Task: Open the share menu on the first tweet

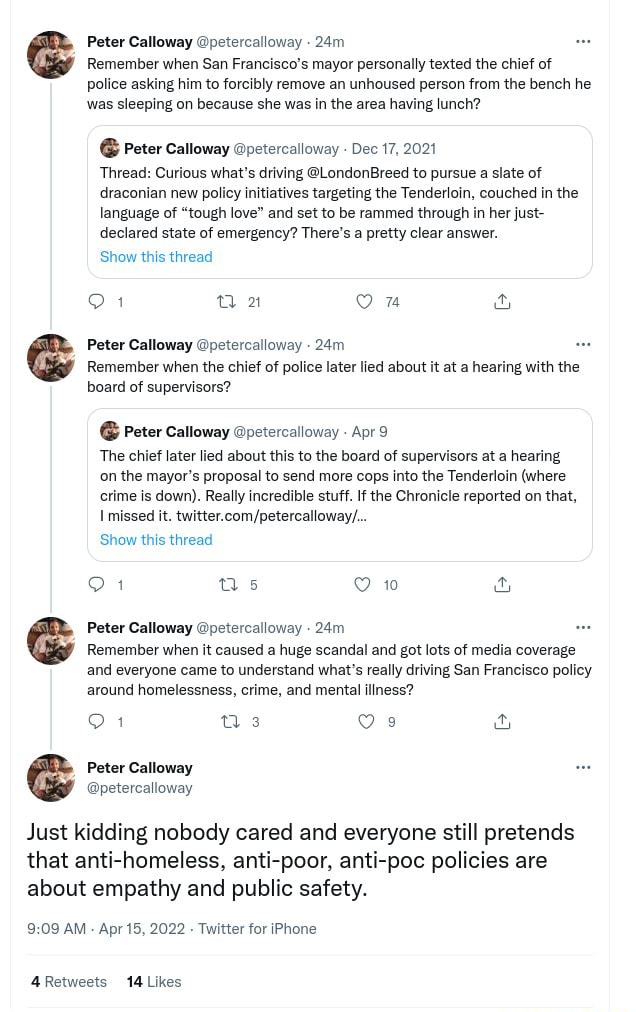Action: click(x=504, y=301)
